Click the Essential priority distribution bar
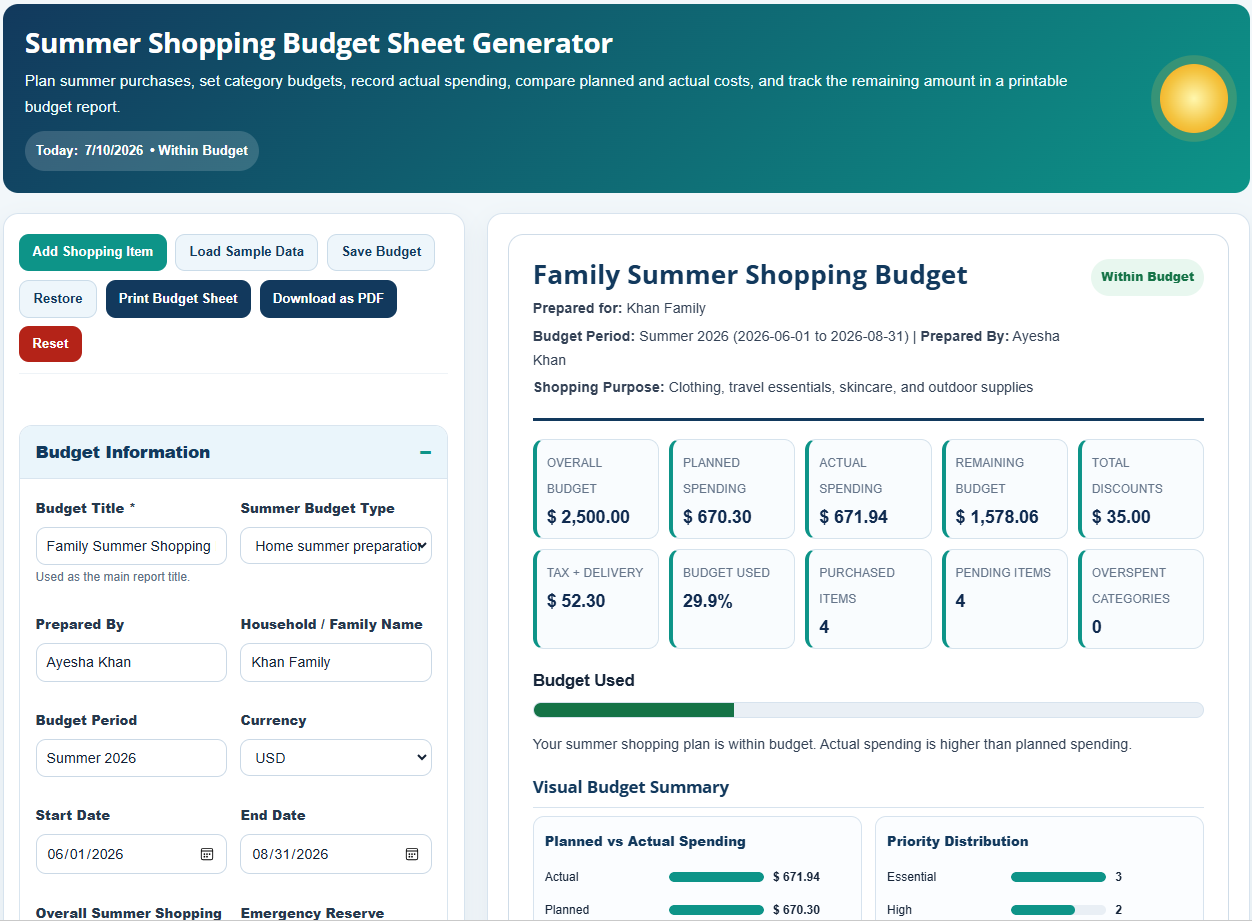Image resolution: width=1252 pixels, height=921 pixels. (x=1058, y=877)
